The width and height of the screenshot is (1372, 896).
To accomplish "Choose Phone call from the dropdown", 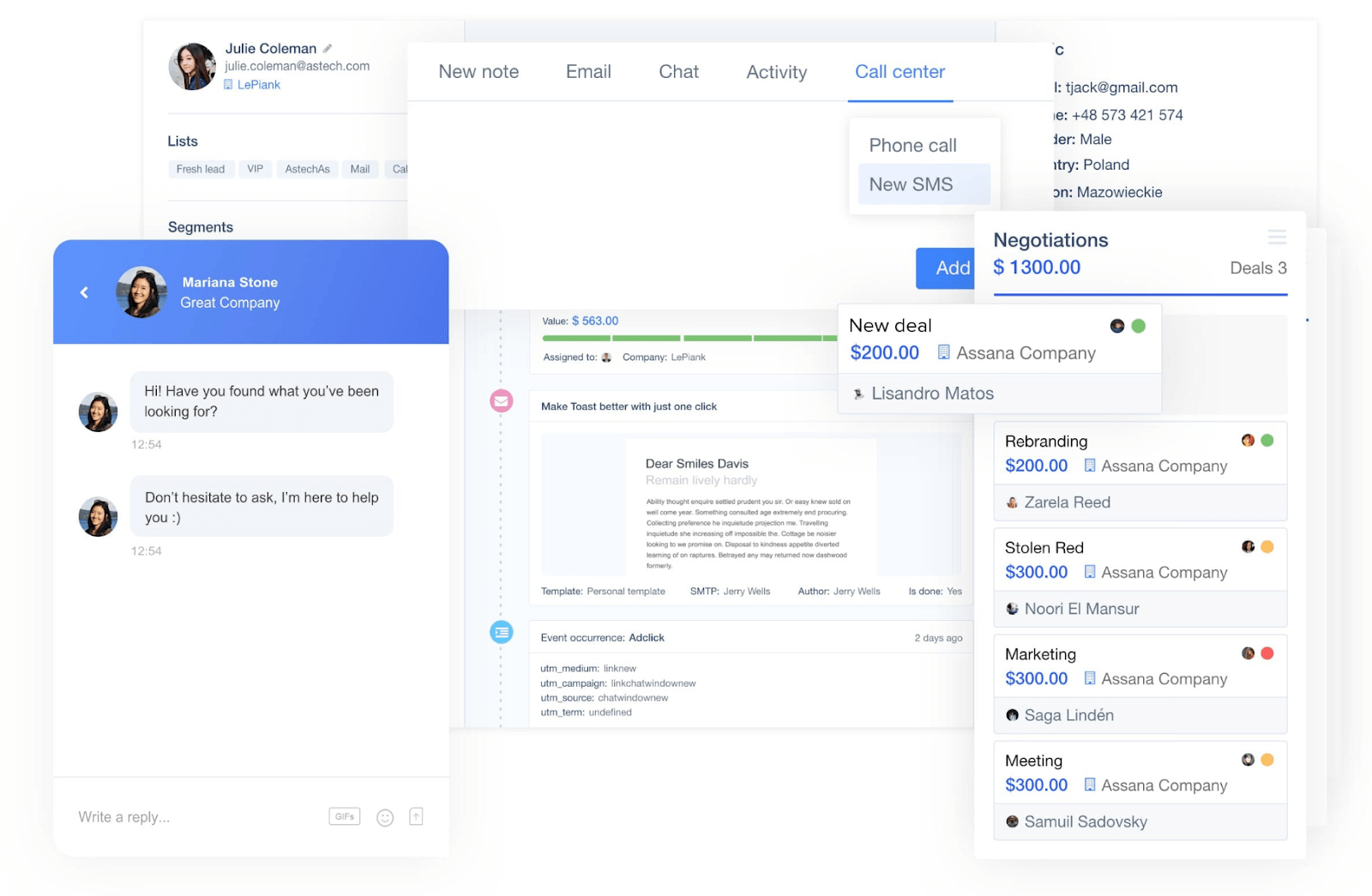I will [x=912, y=146].
